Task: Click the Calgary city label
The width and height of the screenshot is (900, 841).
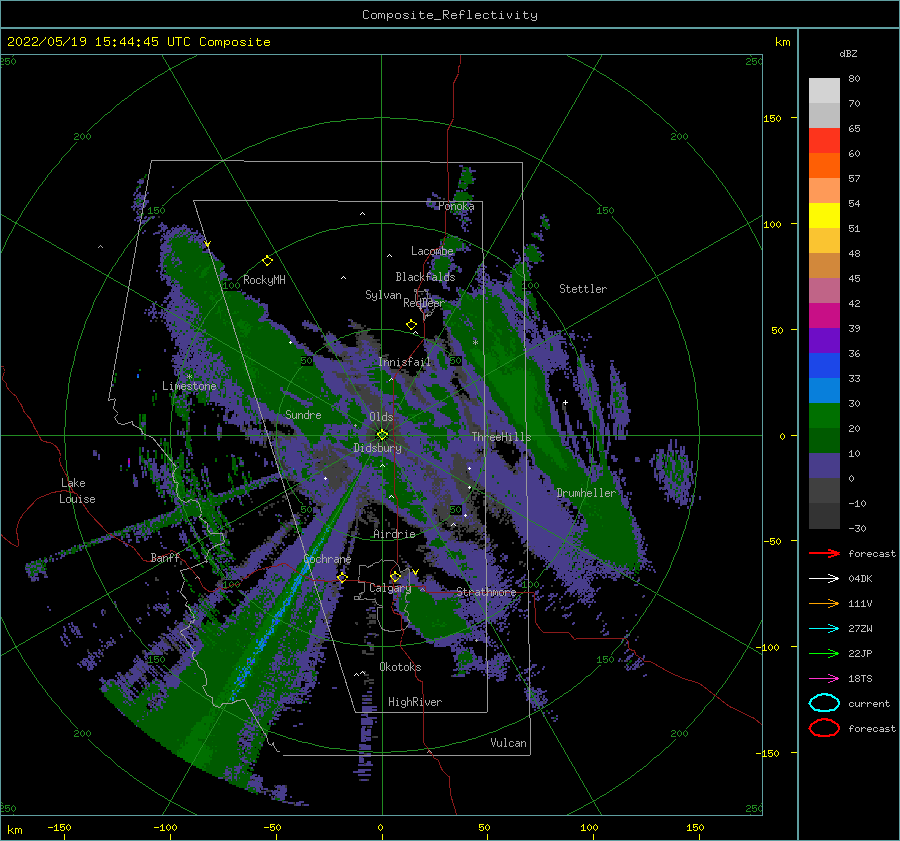Action: coord(390,588)
